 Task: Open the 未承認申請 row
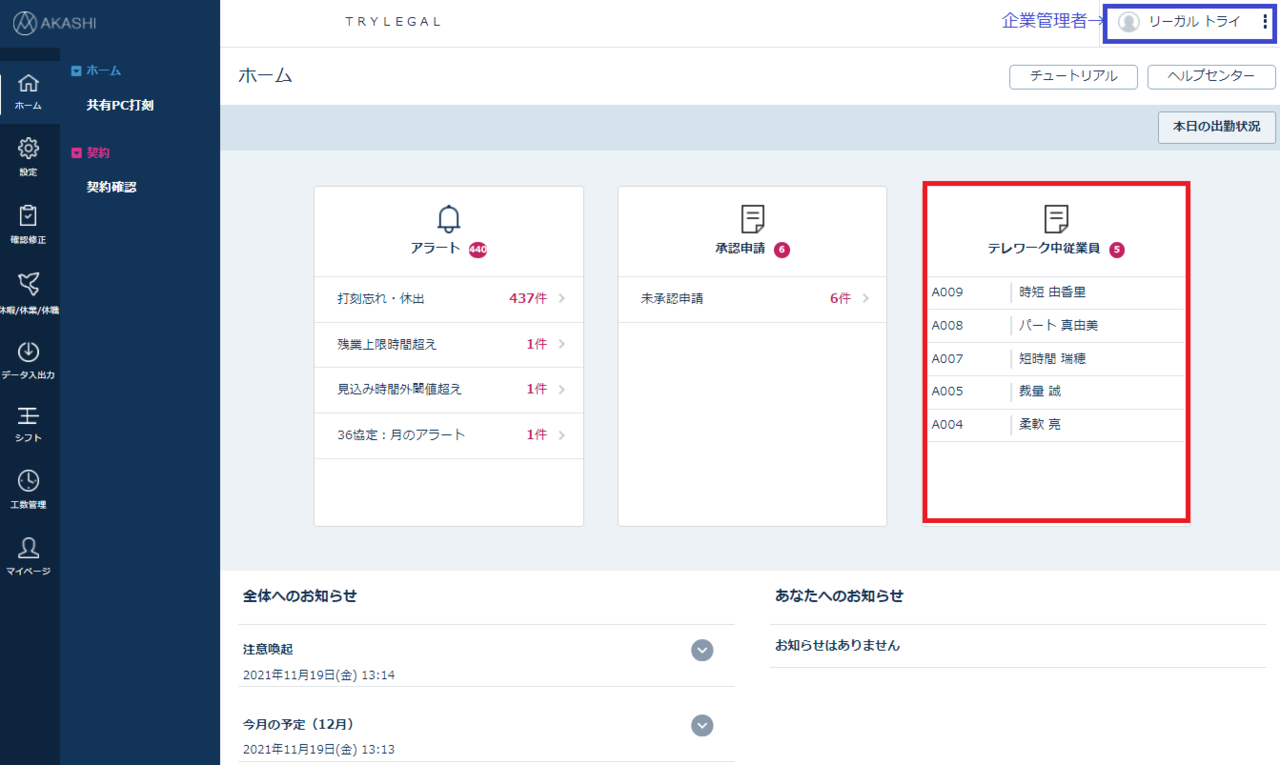point(752,298)
